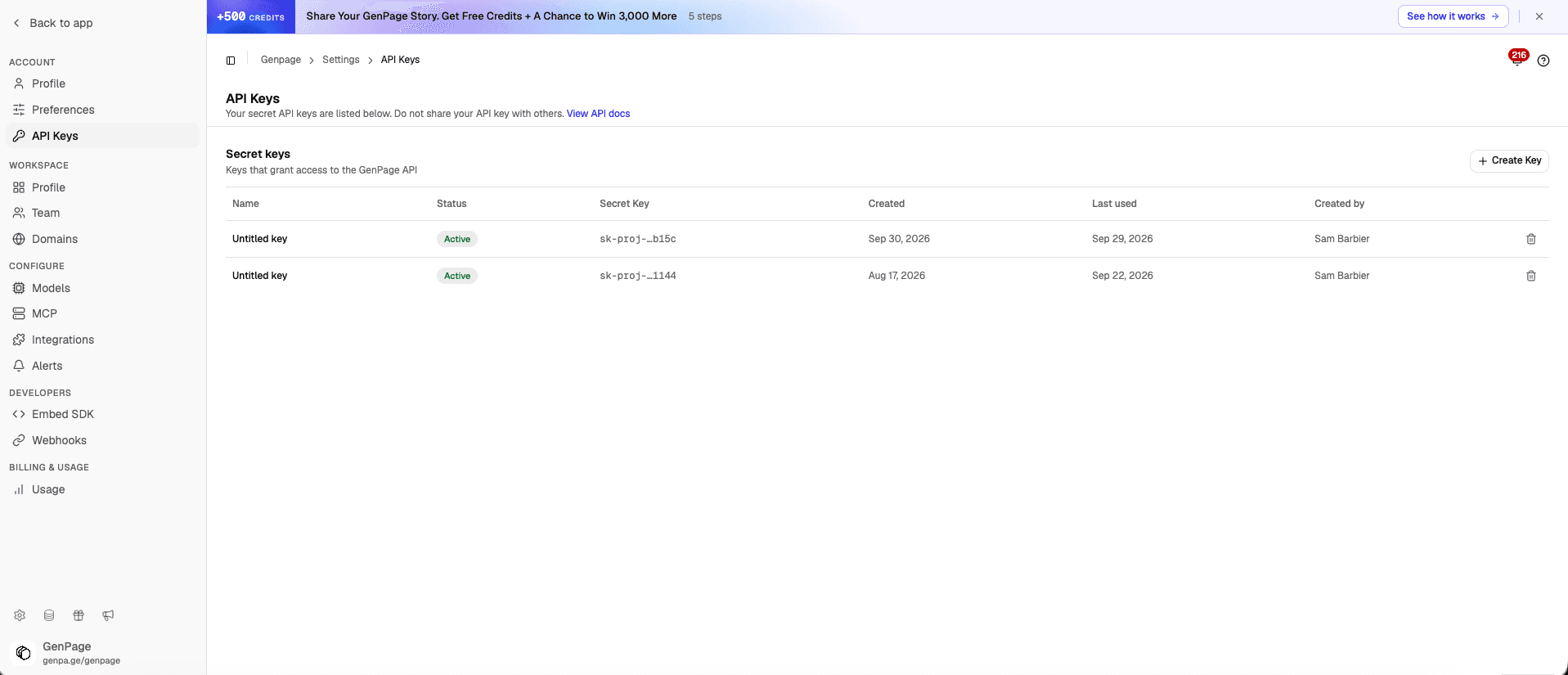
Task: Click the database stack icon at sidebar bottom
Action: (49, 615)
